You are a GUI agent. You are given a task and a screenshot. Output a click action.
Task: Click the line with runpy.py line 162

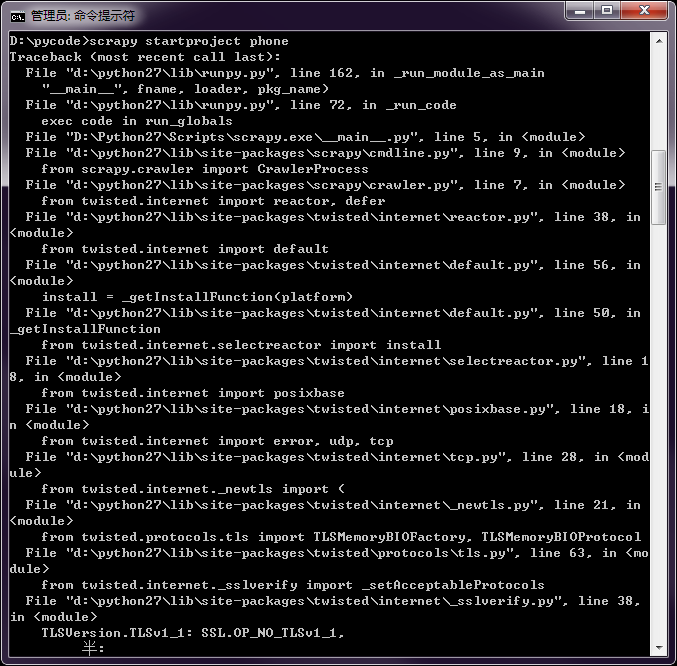click(285, 73)
